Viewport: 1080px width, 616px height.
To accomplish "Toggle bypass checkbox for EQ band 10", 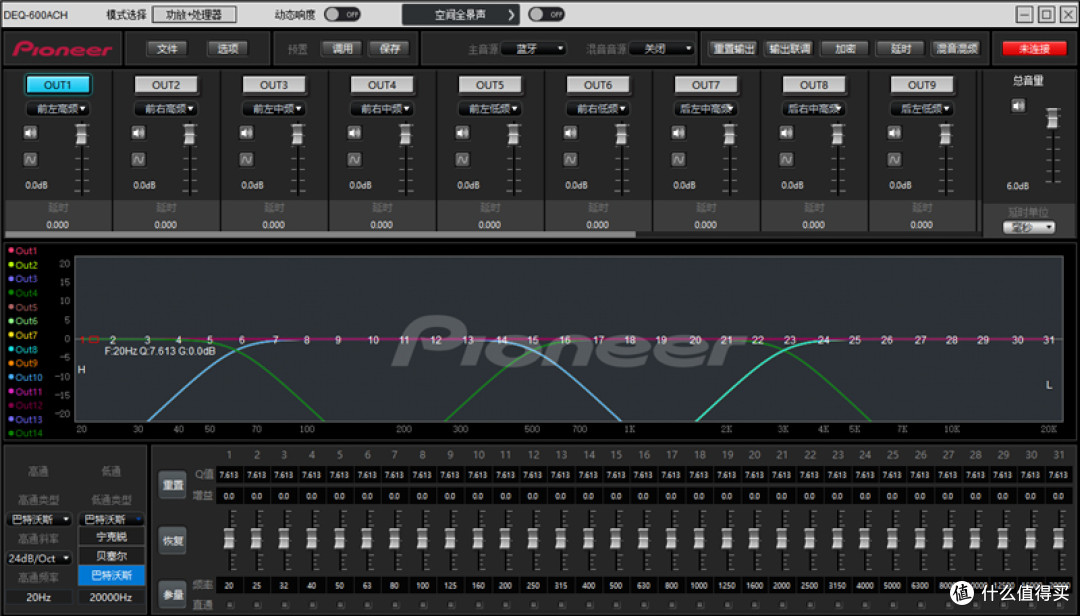I will pyautogui.click(x=478, y=605).
